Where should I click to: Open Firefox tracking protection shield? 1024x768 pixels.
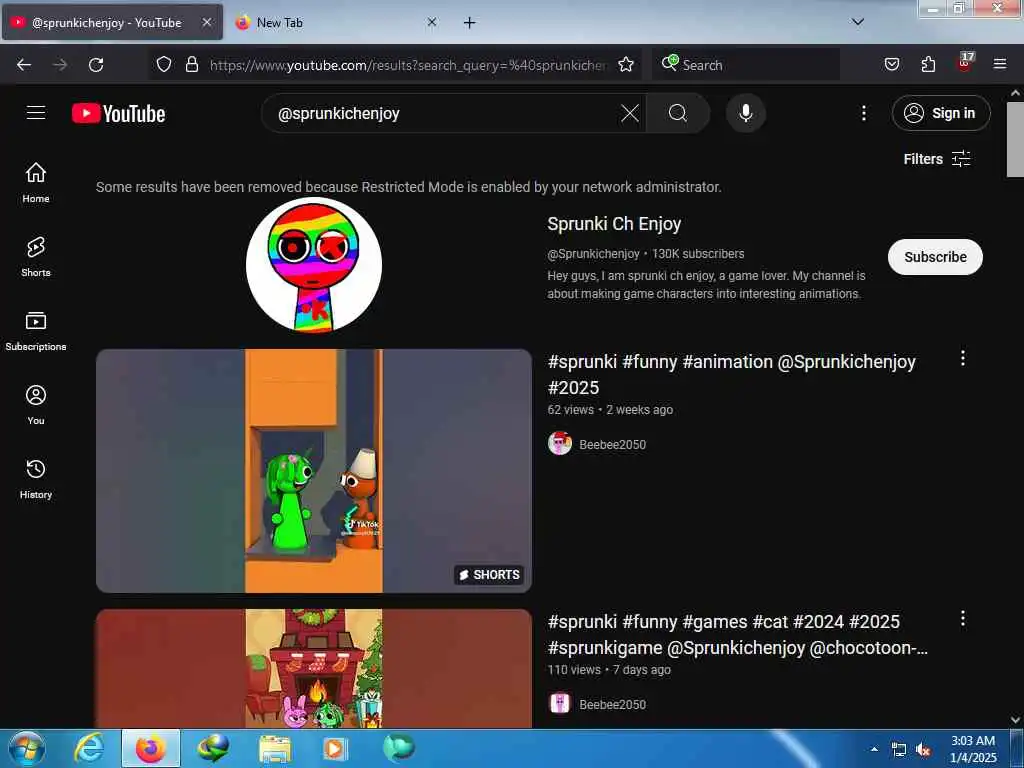(x=164, y=64)
